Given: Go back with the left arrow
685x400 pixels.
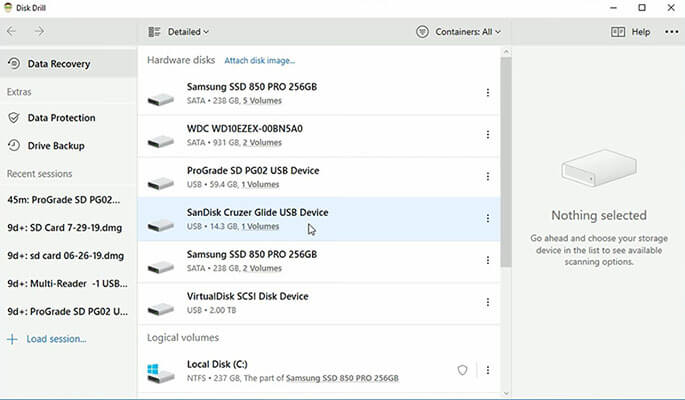Looking at the screenshot, I should [x=11, y=31].
